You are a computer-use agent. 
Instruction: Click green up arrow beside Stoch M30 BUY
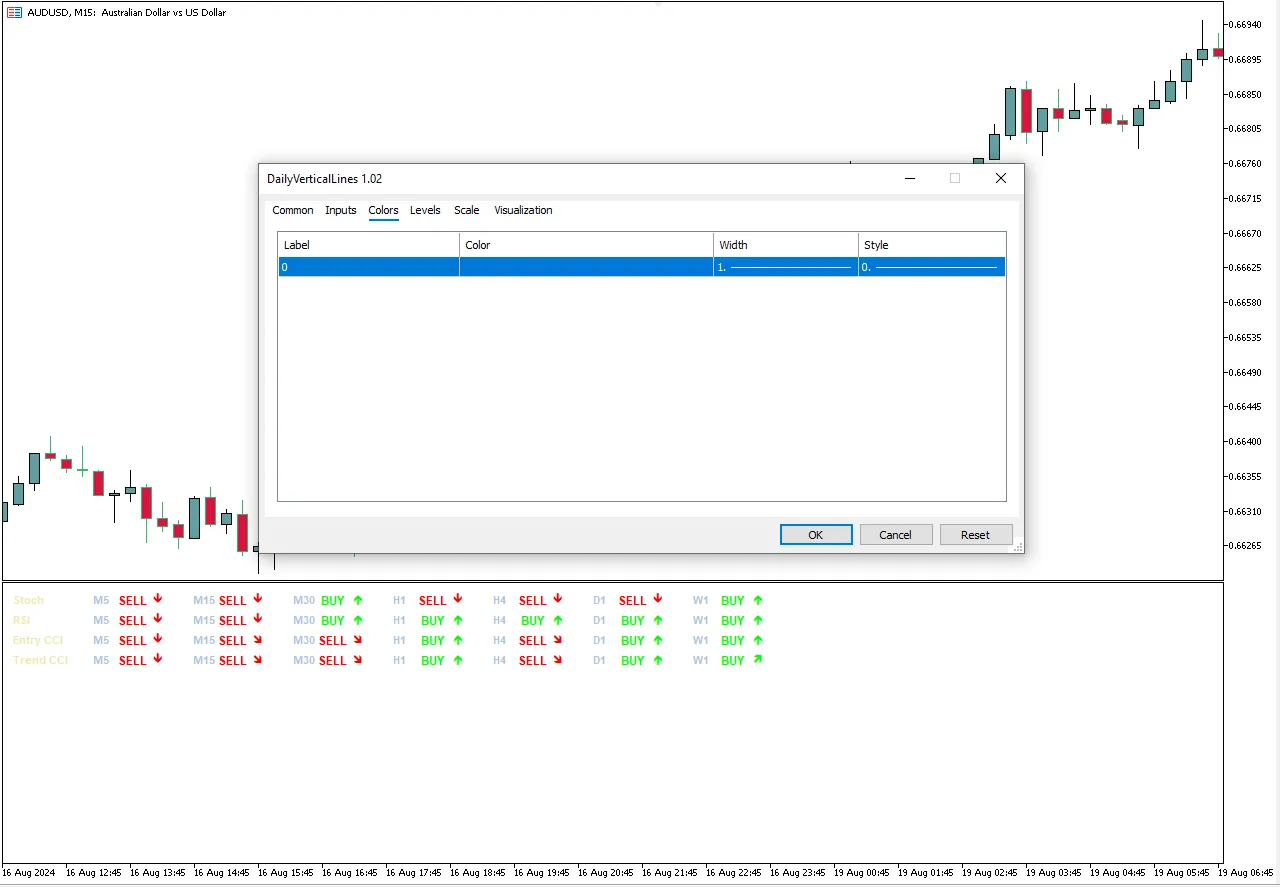(x=358, y=600)
